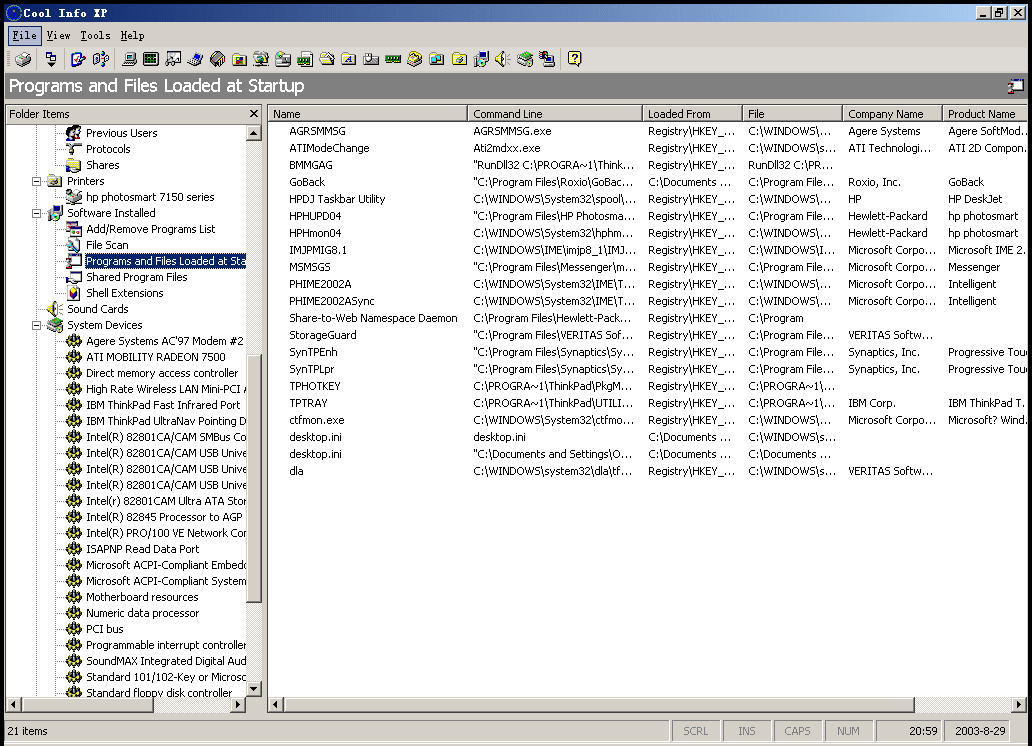Image resolution: width=1032 pixels, height=746 pixels.
Task: Click the printer icon in the toolbar
Action: [x=23, y=59]
